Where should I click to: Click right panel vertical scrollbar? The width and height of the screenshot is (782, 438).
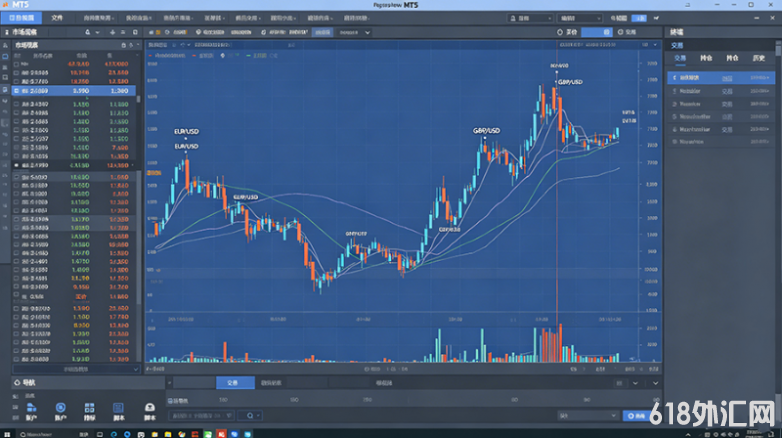(x=778, y=50)
